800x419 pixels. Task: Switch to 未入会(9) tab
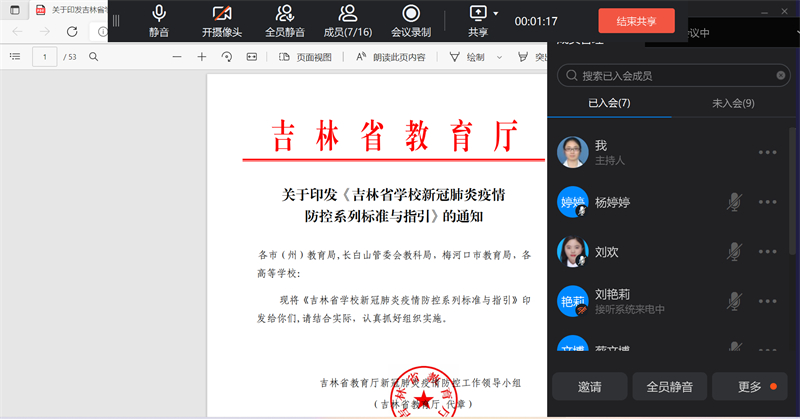click(x=732, y=103)
